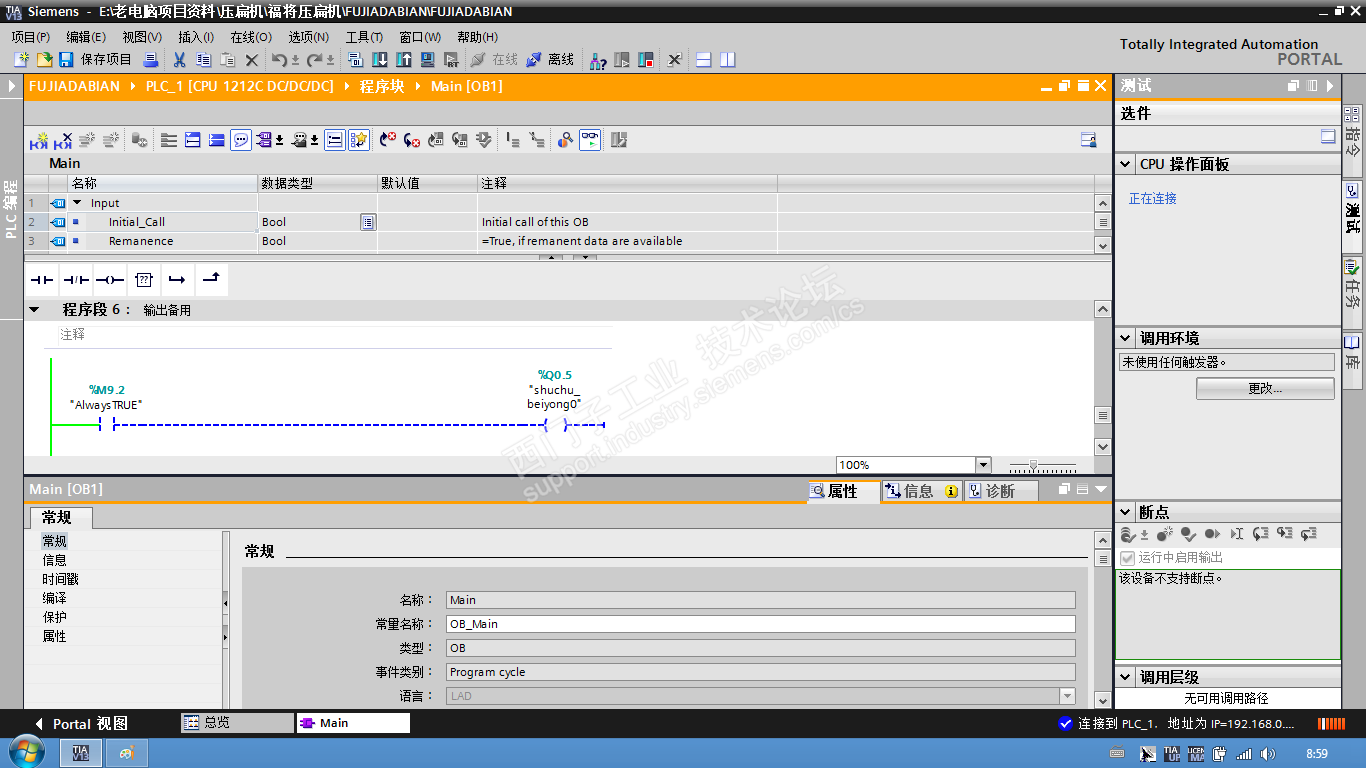Click the volume speaker tray icon
1366x768 pixels.
click(x=1268, y=753)
